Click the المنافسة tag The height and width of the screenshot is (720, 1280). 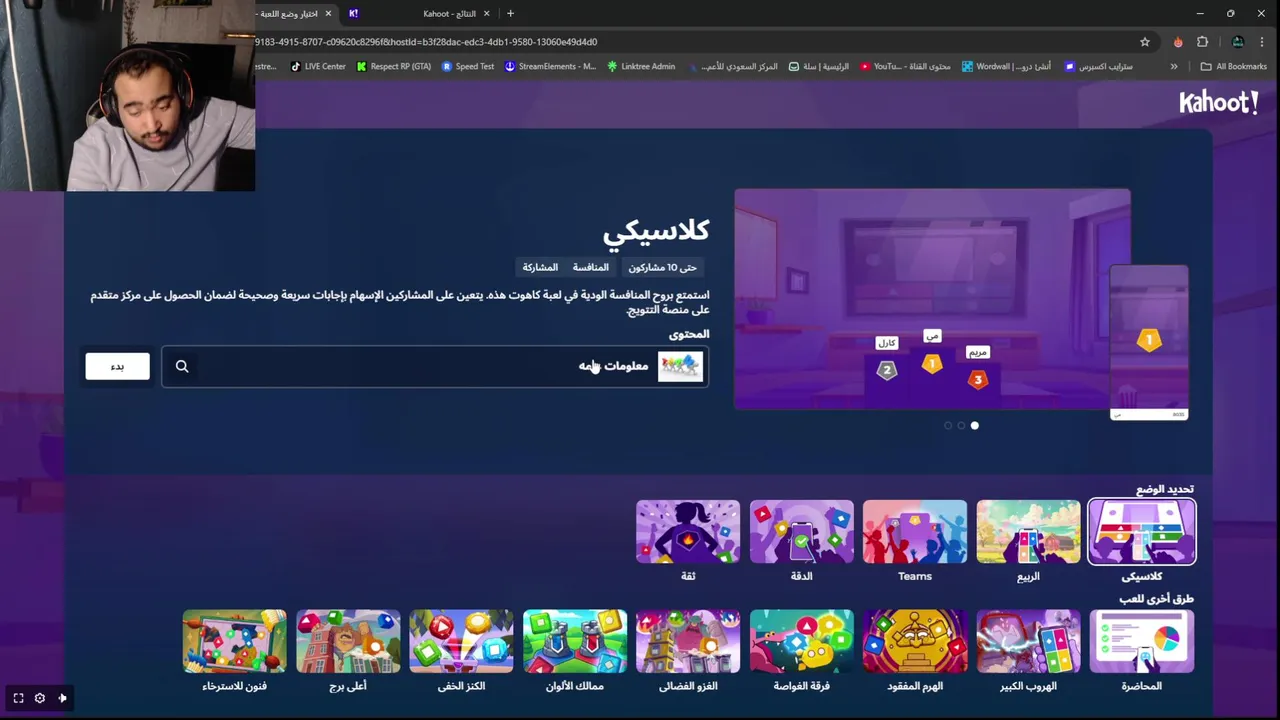point(590,267)
